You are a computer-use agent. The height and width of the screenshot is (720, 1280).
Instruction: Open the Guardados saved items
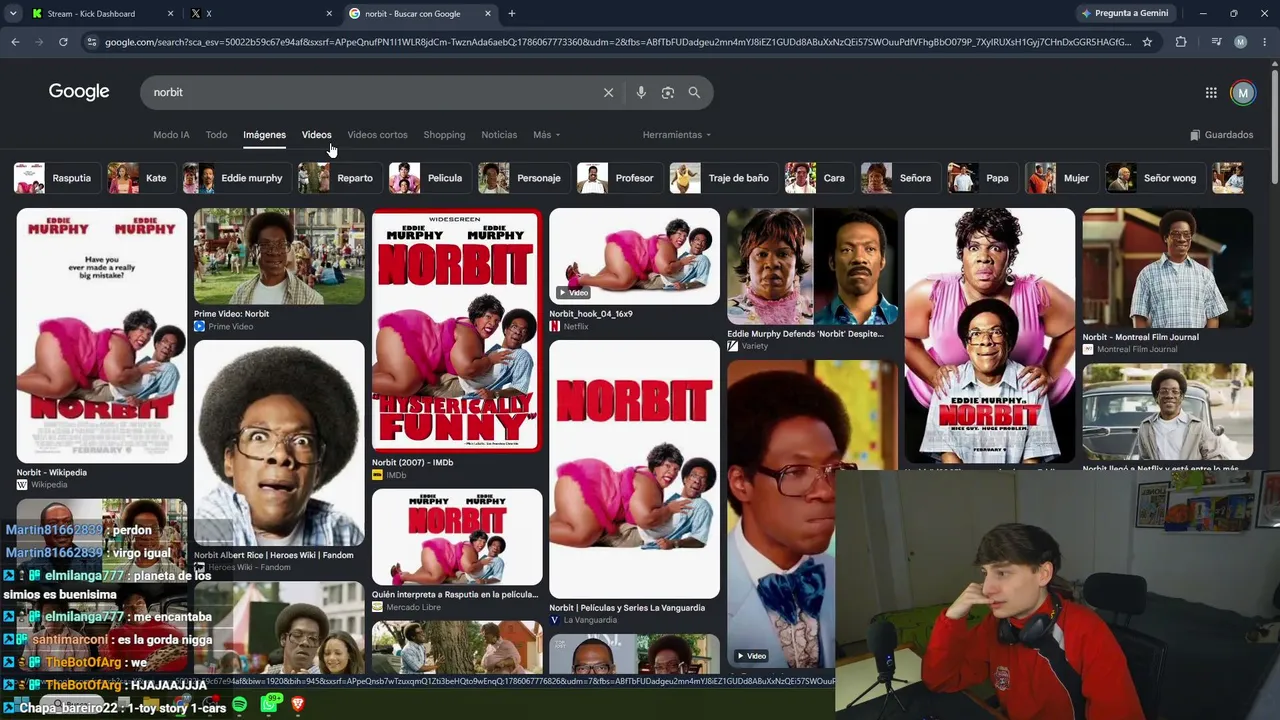pos(1221,135)
